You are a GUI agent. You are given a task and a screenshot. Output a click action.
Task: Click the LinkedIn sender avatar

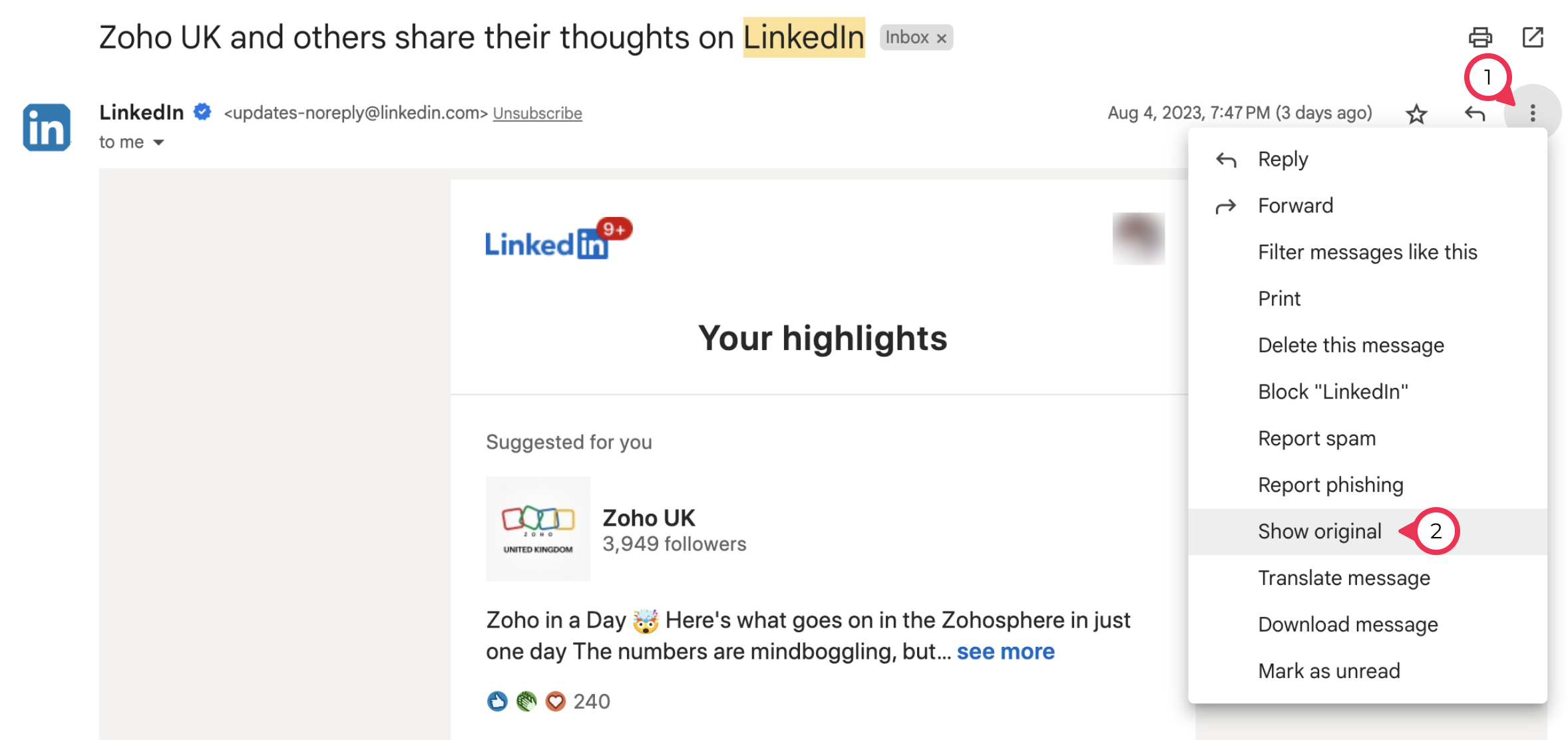(x=46, y=127)
